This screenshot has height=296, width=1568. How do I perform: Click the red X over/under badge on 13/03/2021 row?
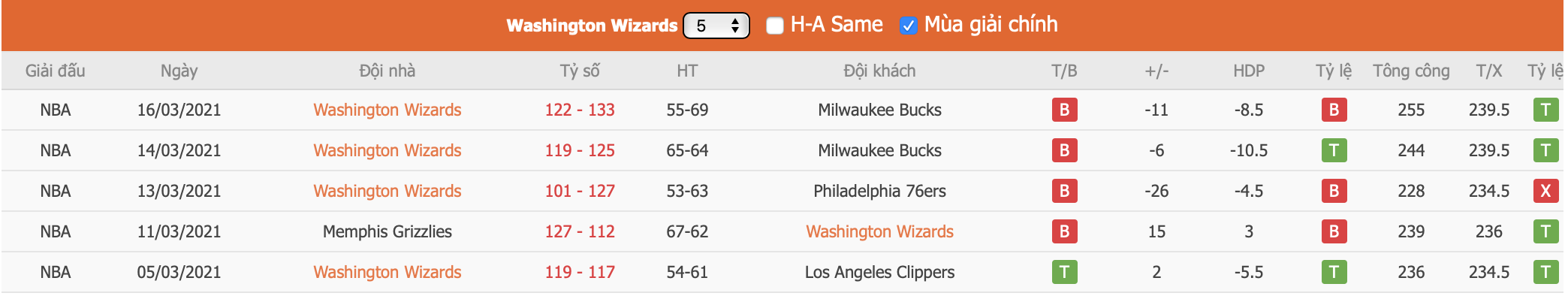pos(1545,191)
